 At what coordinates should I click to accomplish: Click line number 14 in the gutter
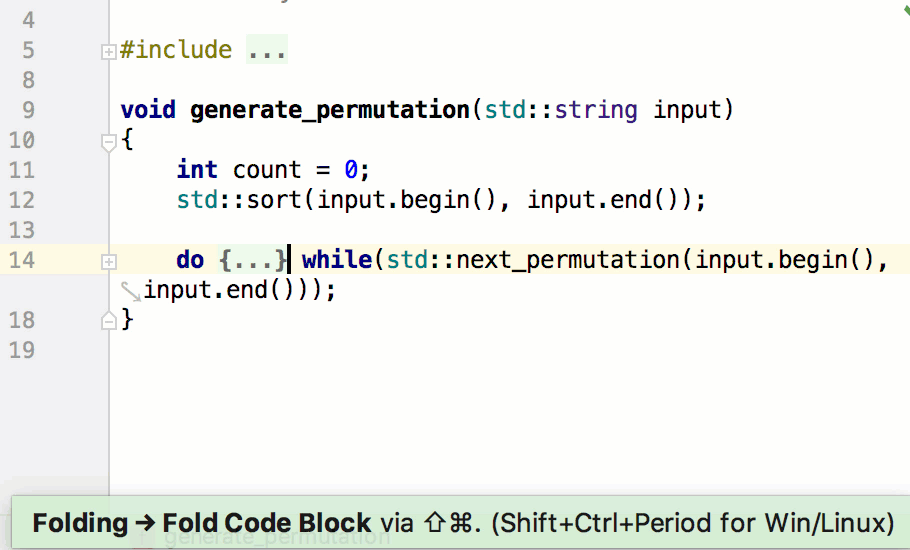click(21, 260)
